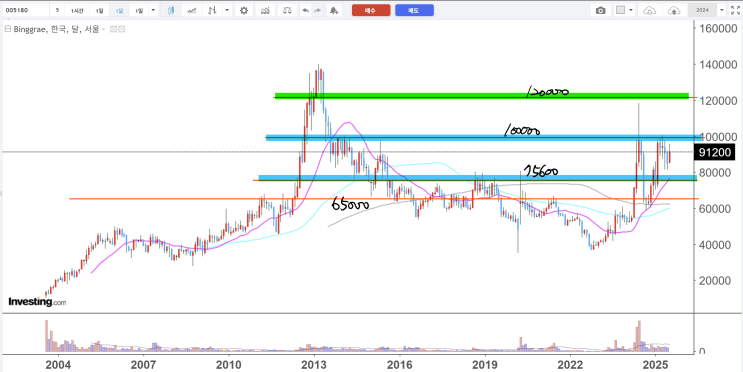Expand the layout selector dropdown arrow

[631, 10]
